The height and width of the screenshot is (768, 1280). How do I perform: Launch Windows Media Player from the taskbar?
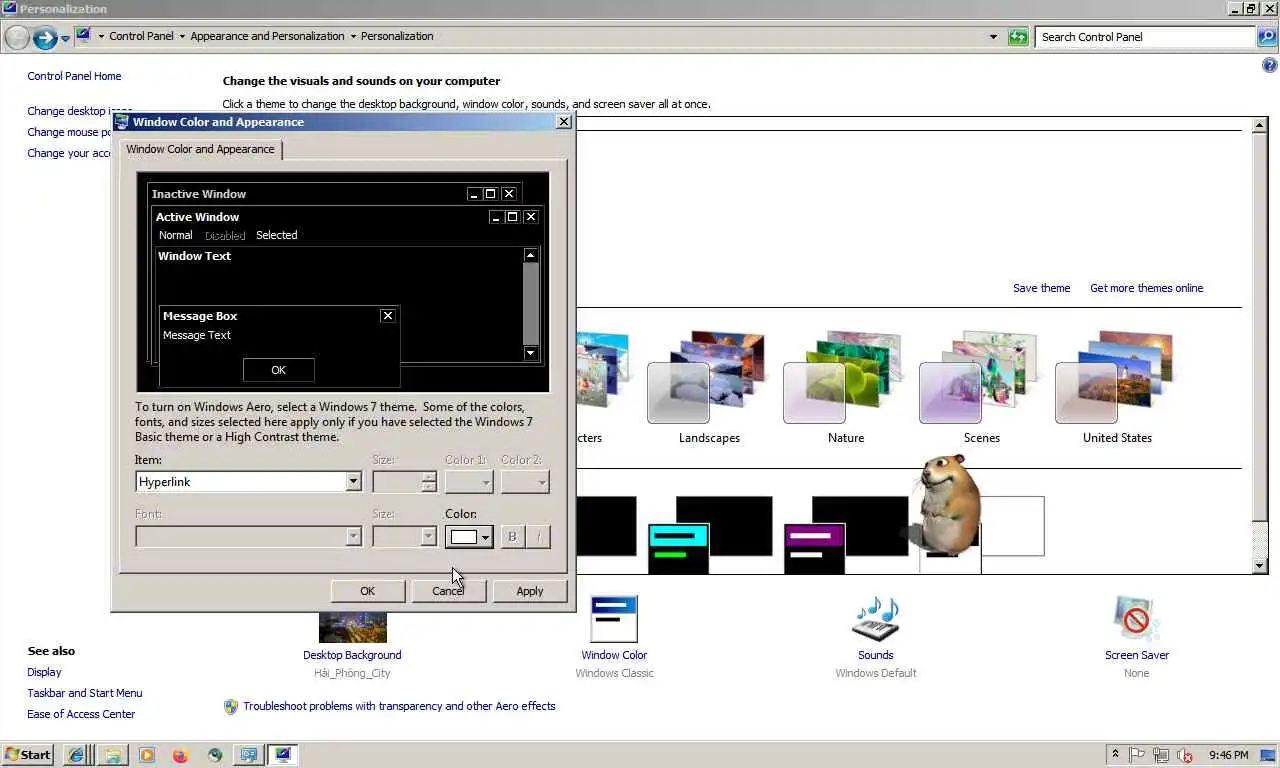[147, 755]
